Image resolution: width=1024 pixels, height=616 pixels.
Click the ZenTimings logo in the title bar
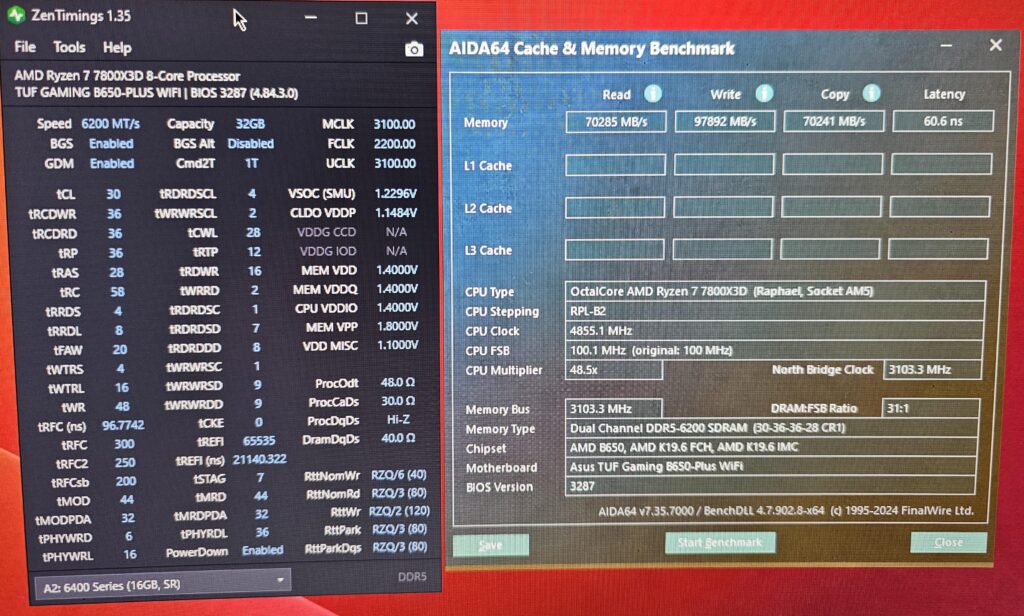point(18,16)
